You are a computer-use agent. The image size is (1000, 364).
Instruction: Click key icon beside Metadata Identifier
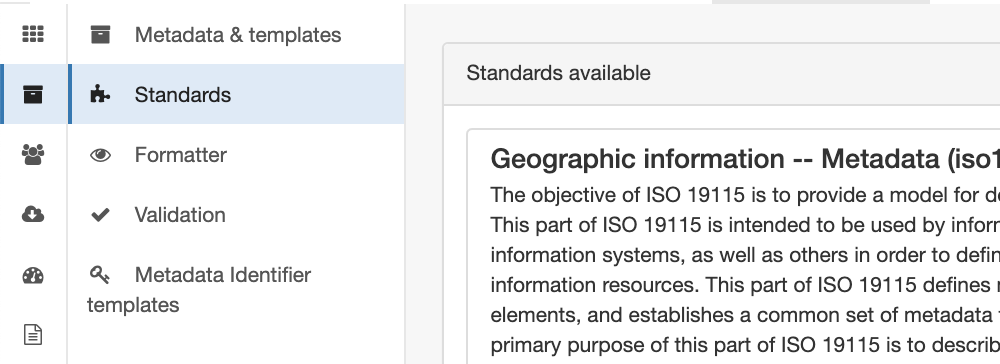(99, 275)
